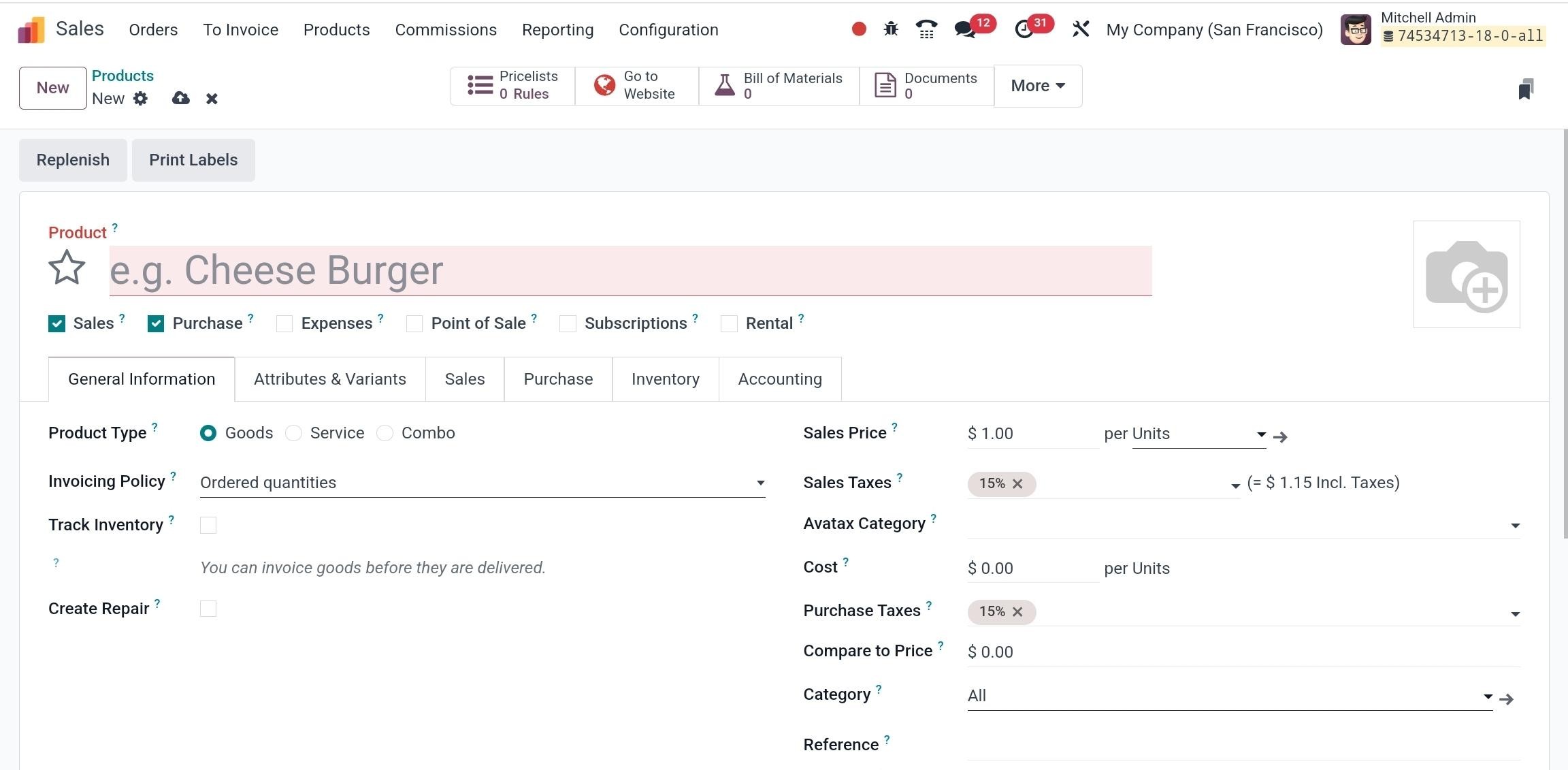Image resolution: width=1568 pixels, height=770 pixels.
Task: Click the Replenish button
Action: (x=73, y=160)
